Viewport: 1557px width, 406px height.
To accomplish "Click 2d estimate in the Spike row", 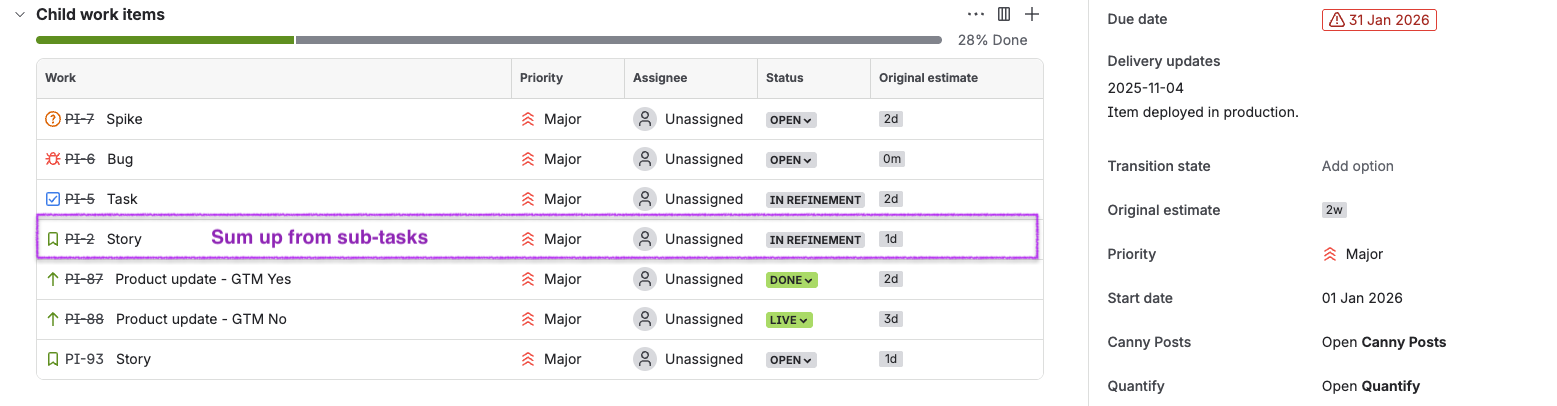I will tap(891, 119).
